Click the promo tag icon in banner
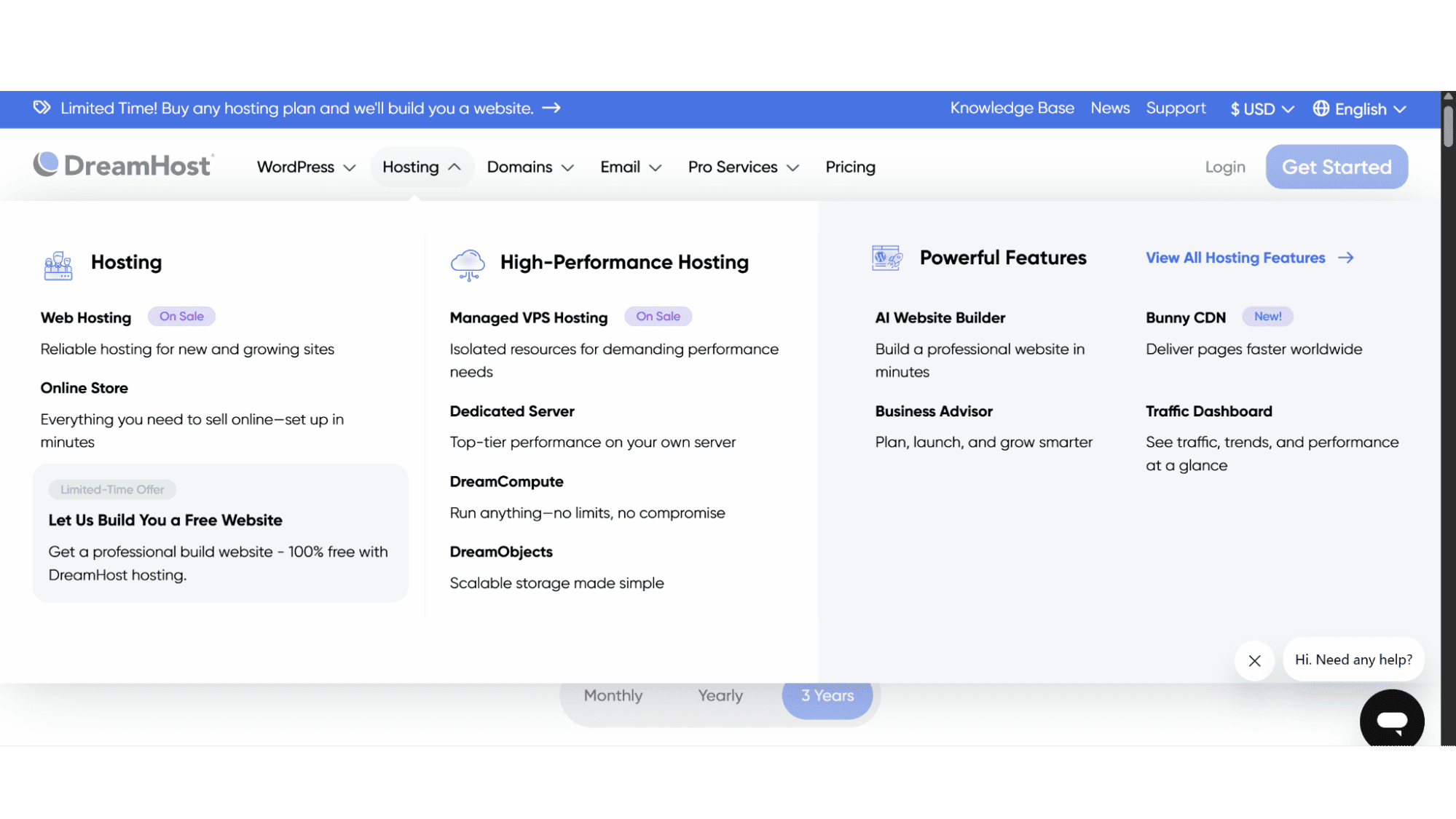 coord(42,108)
